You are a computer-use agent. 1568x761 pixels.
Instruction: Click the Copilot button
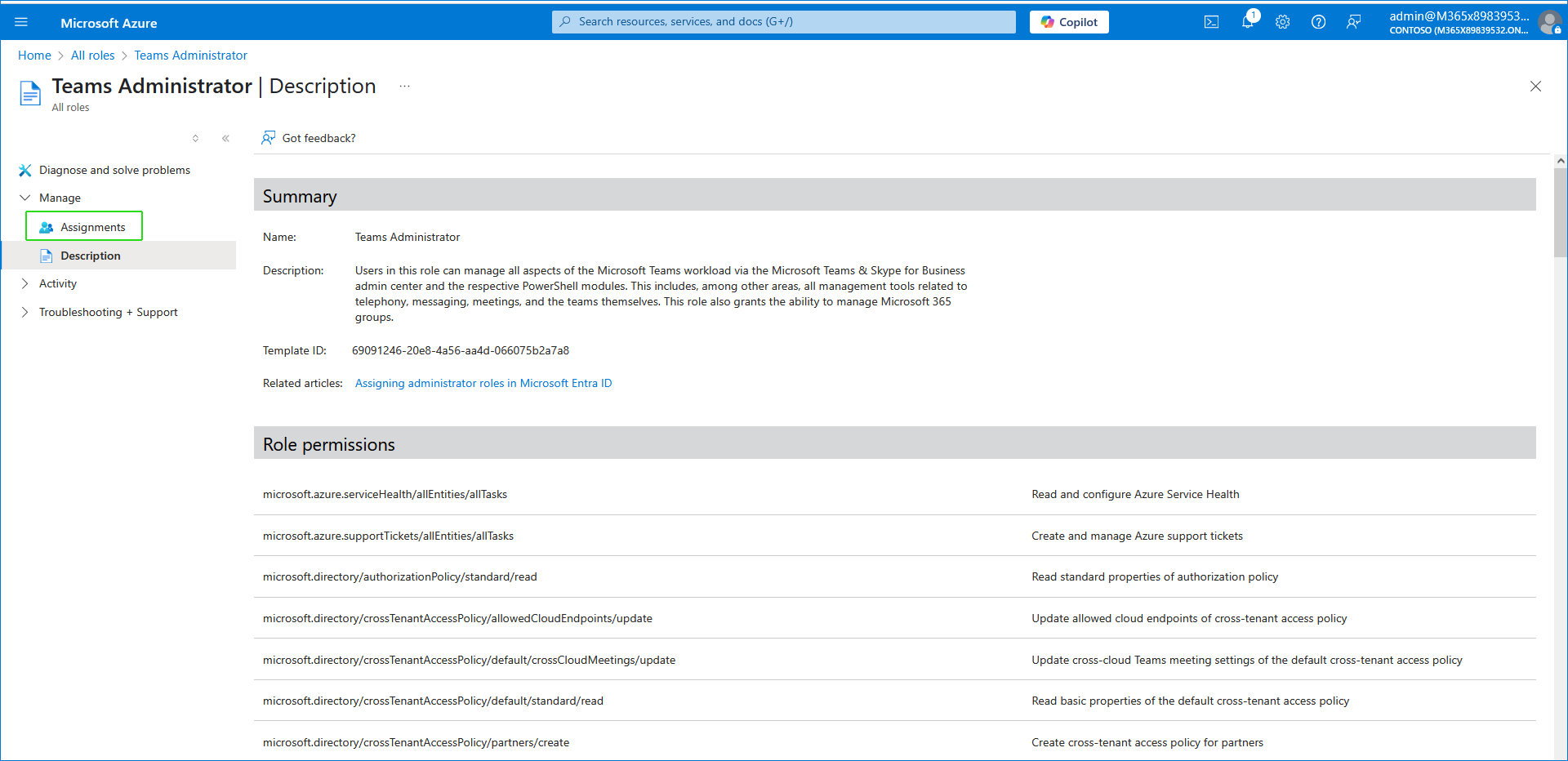click(x=1068, y=22)
